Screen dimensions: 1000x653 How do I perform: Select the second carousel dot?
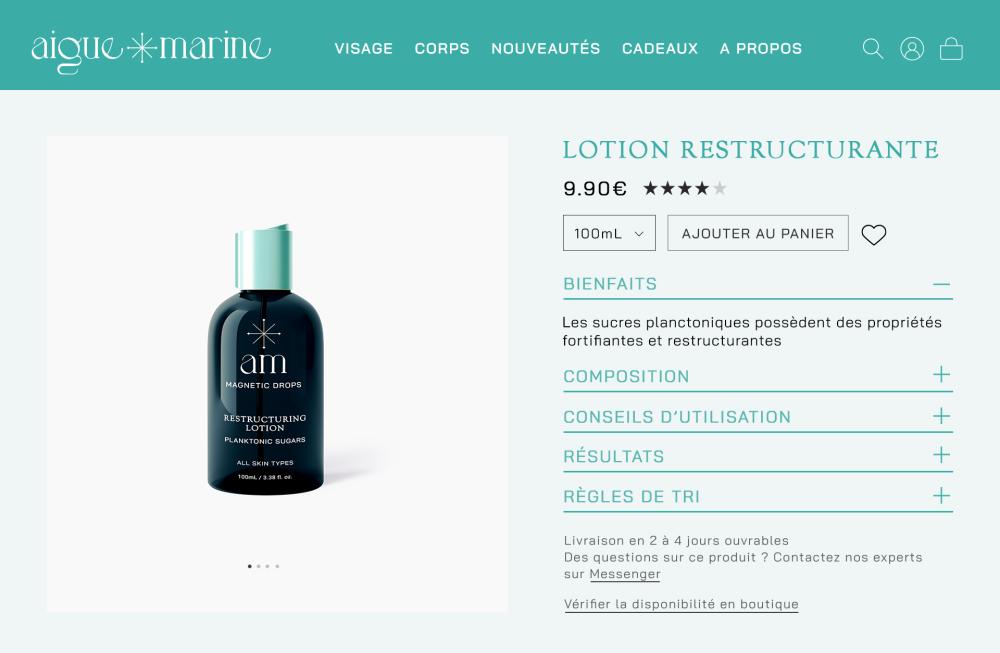pyautogui.click(x=258, y=566)
